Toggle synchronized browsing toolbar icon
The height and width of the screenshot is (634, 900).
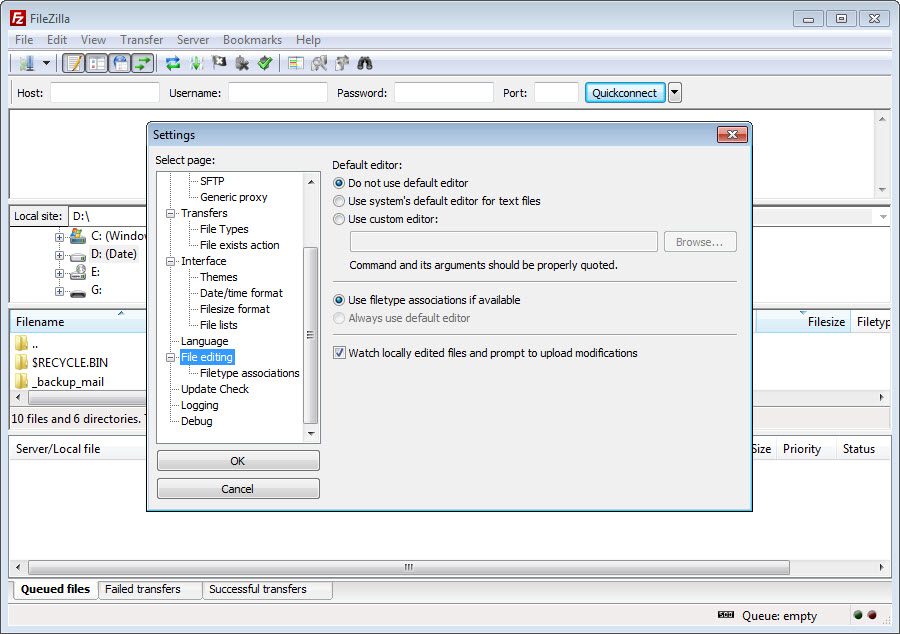pos(342,63)
